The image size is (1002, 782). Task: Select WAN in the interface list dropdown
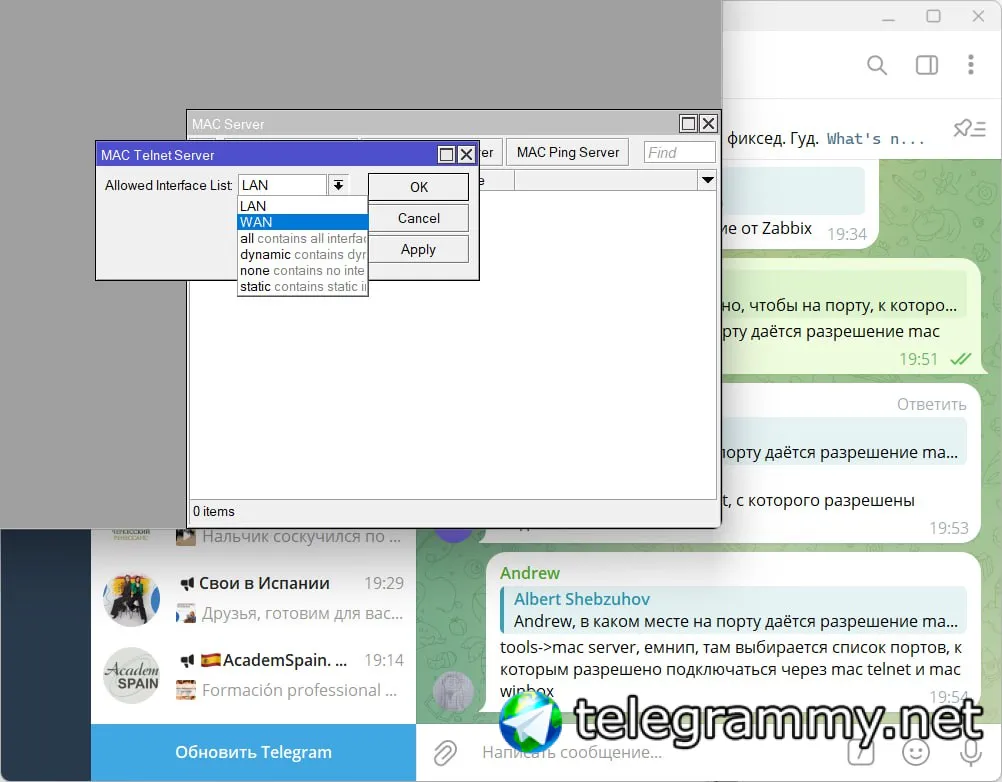302,222
